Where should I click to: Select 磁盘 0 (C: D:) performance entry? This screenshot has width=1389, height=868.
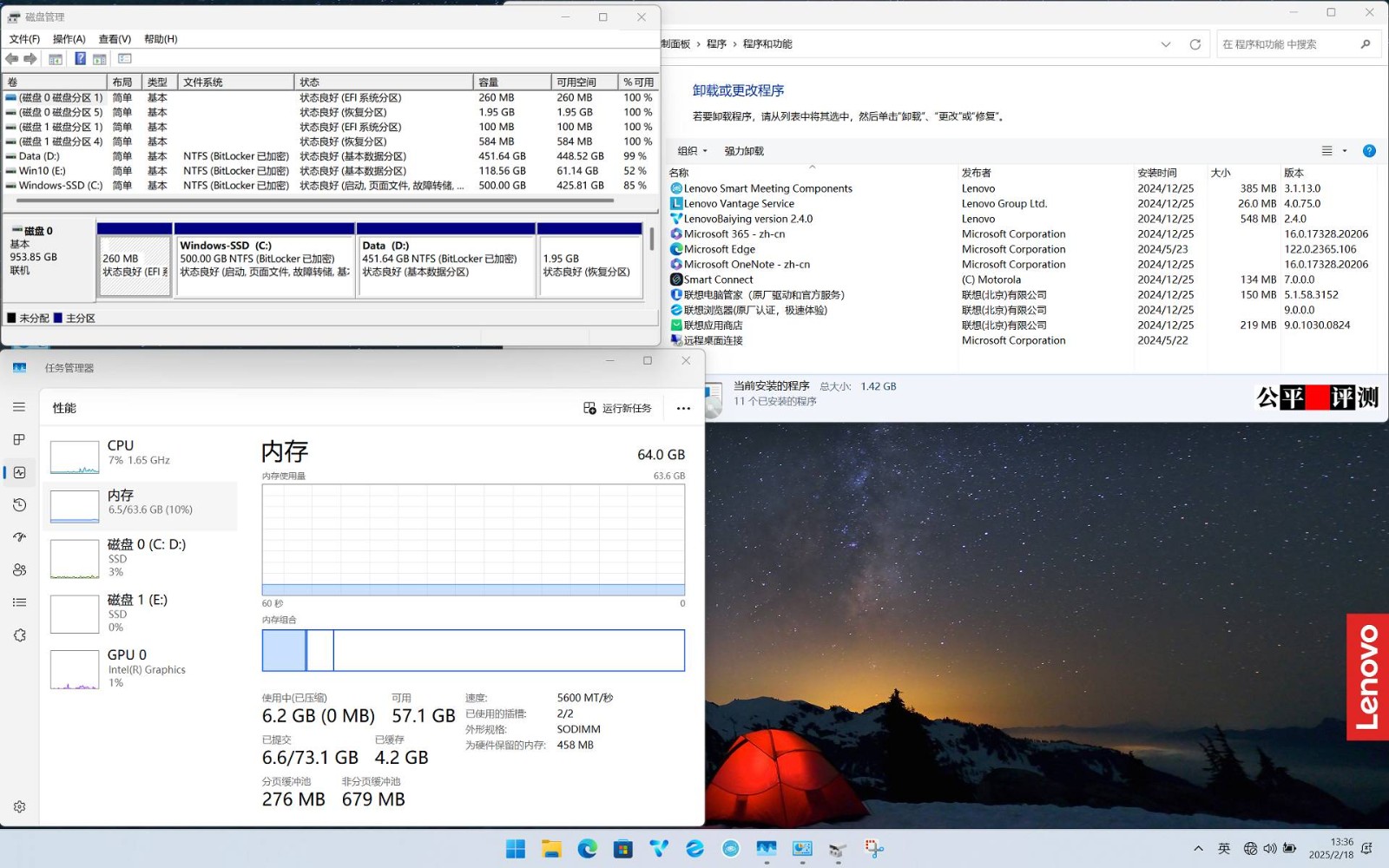click(139, 557)
